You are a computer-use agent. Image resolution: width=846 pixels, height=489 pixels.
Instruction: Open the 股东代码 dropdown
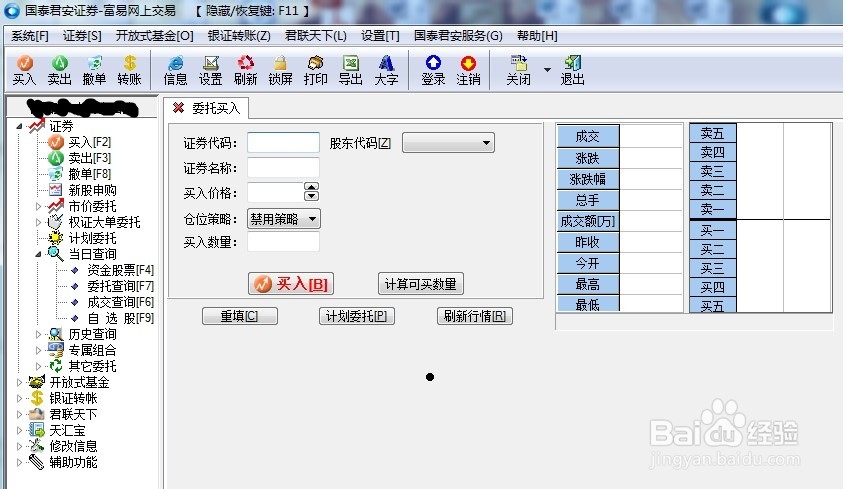tap(448, 143)
